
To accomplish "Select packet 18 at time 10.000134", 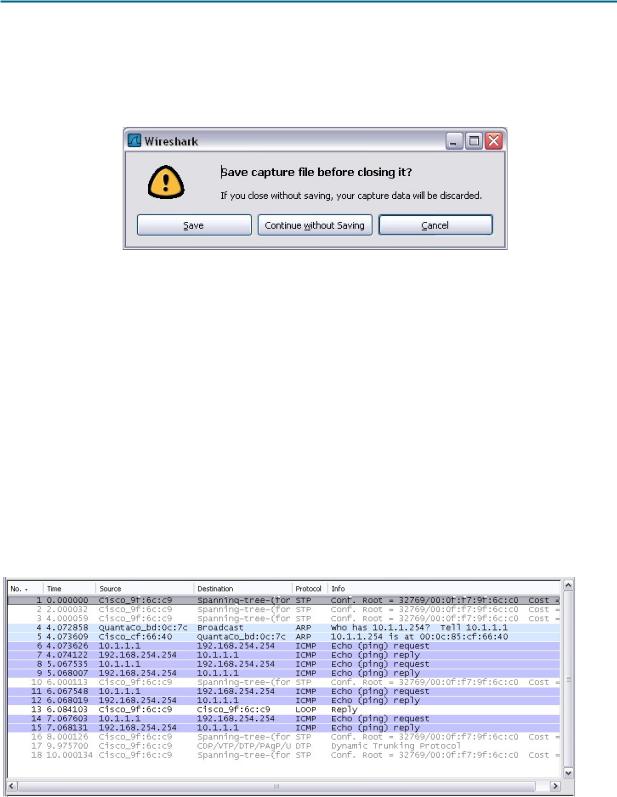I will 284,755.
